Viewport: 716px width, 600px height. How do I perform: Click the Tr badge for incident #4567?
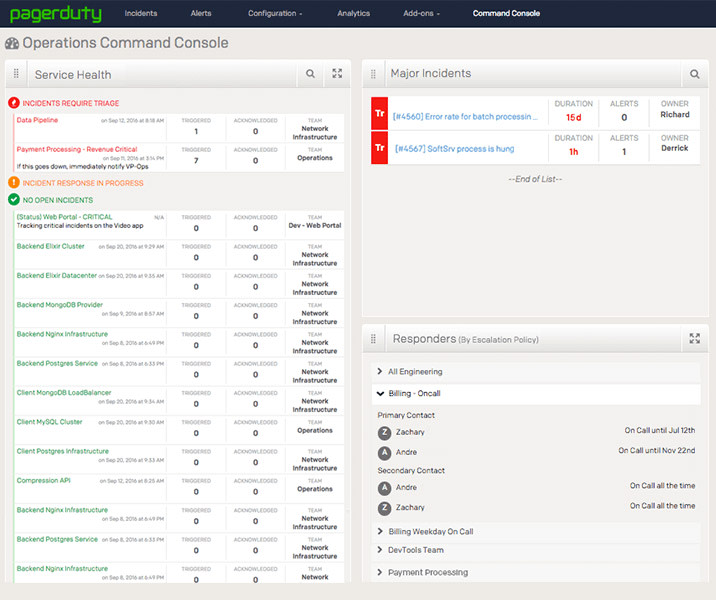tap(379, 147)
